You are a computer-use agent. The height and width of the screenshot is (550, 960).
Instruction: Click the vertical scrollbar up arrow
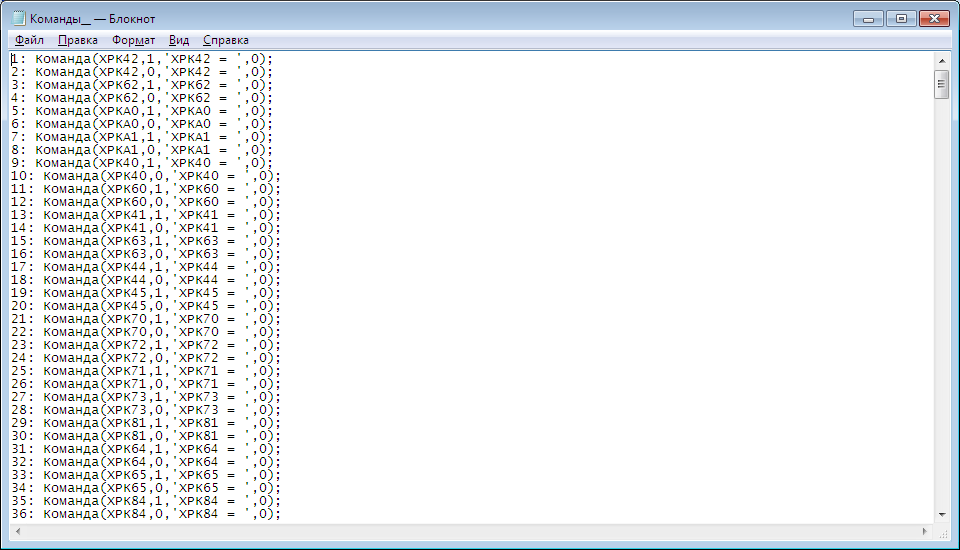pos(942,61)
